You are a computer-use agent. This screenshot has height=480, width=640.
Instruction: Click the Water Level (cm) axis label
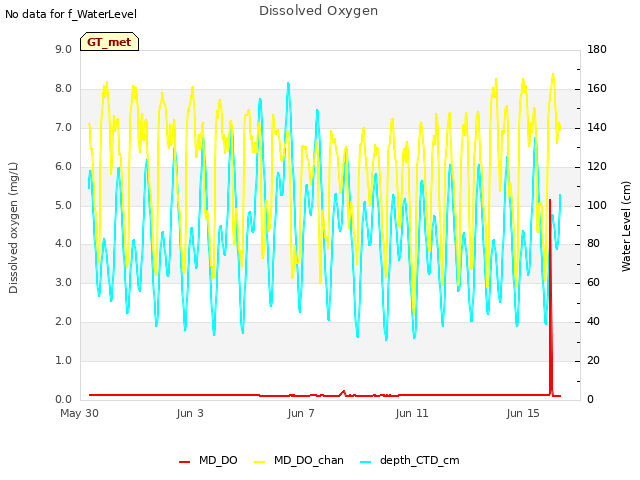[626, 227]
